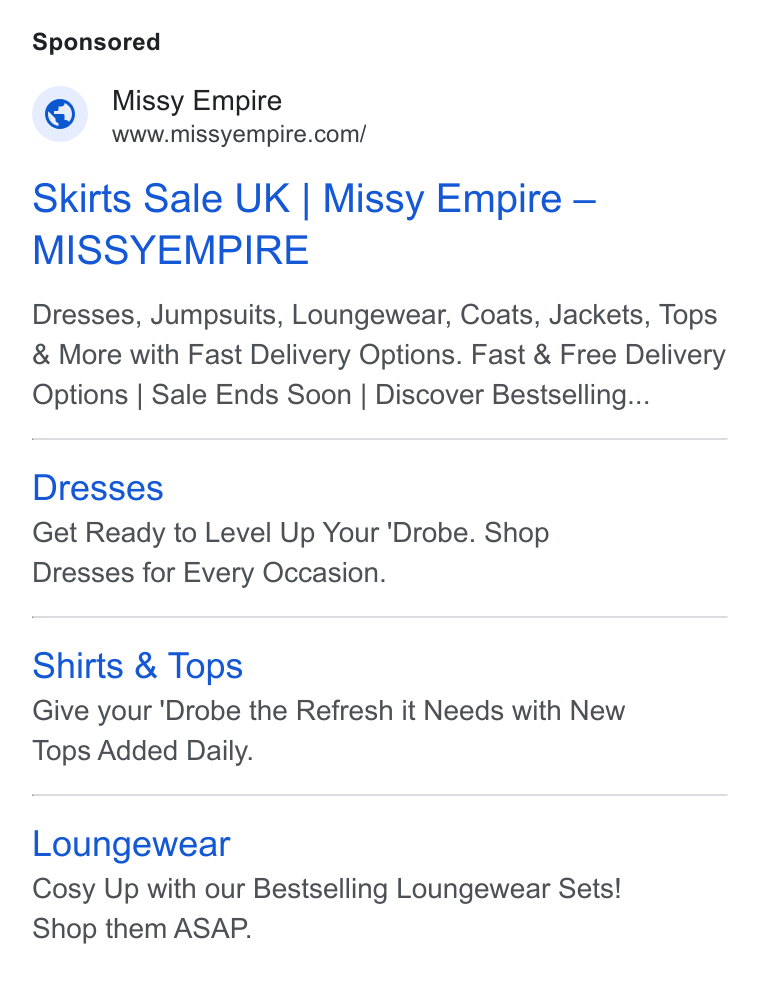Click the 'Sale Ends Soon' text
The height and width of the screenshot is (996, 760).
coord(251,394)
